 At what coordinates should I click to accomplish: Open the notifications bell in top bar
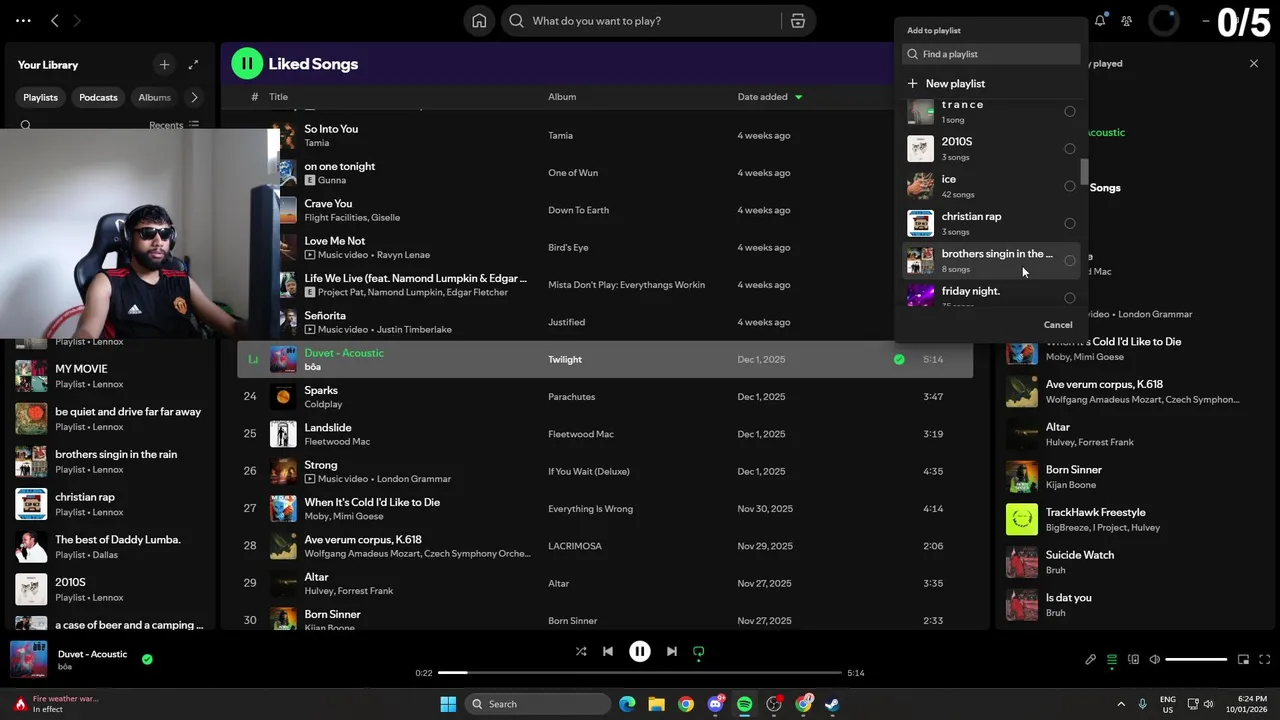point(1100,21)
